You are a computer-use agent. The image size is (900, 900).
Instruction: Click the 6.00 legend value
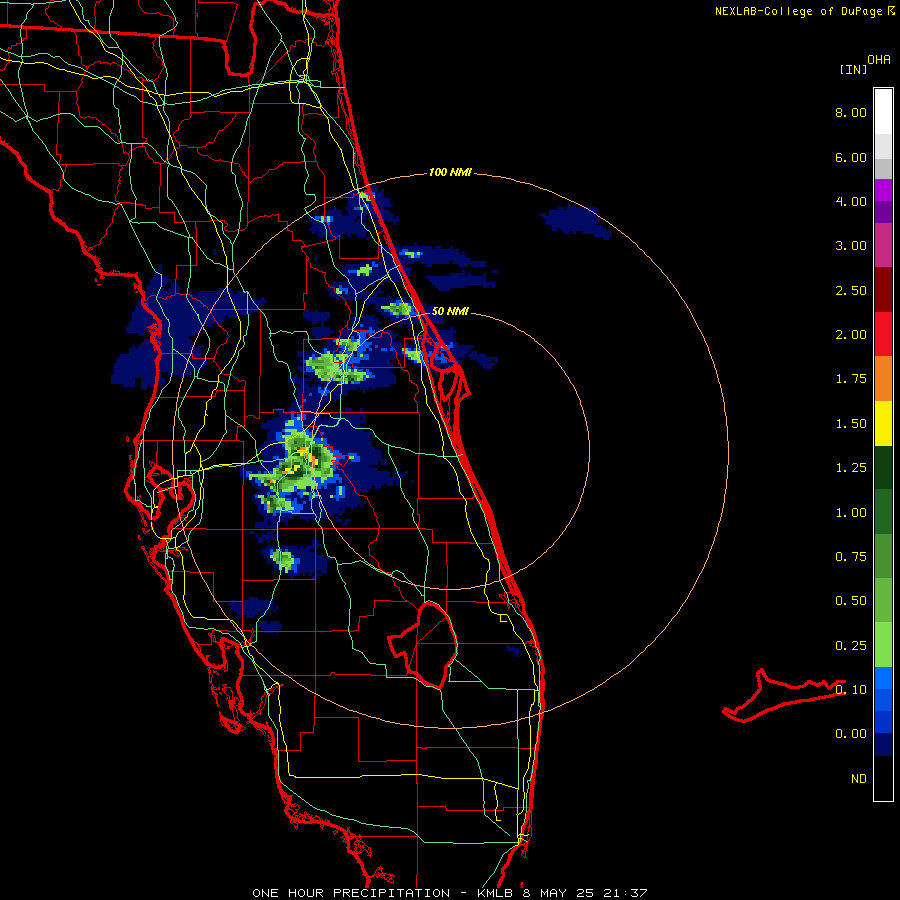(851, 157)
